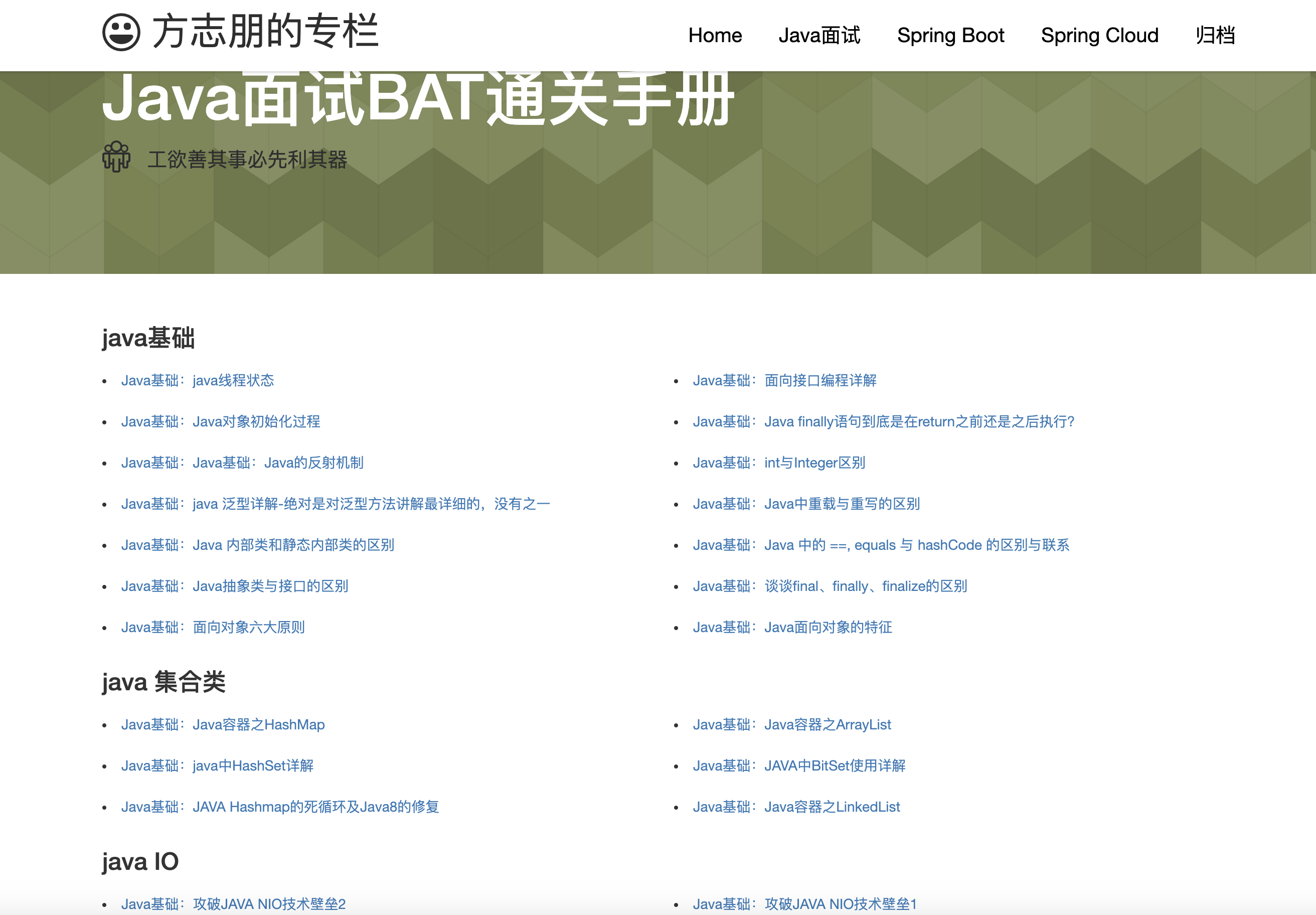Open the java线程状态 article link

[197, 381]
